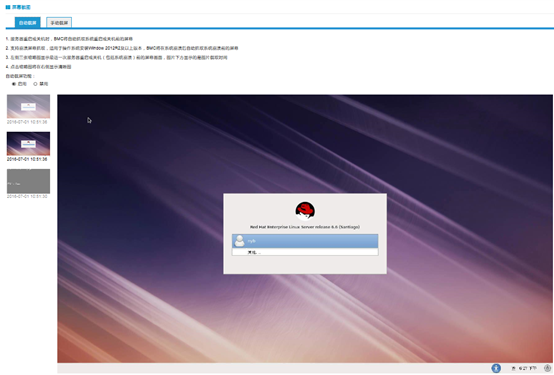Enable auto screenshot with the first radio button

[14, 84]
